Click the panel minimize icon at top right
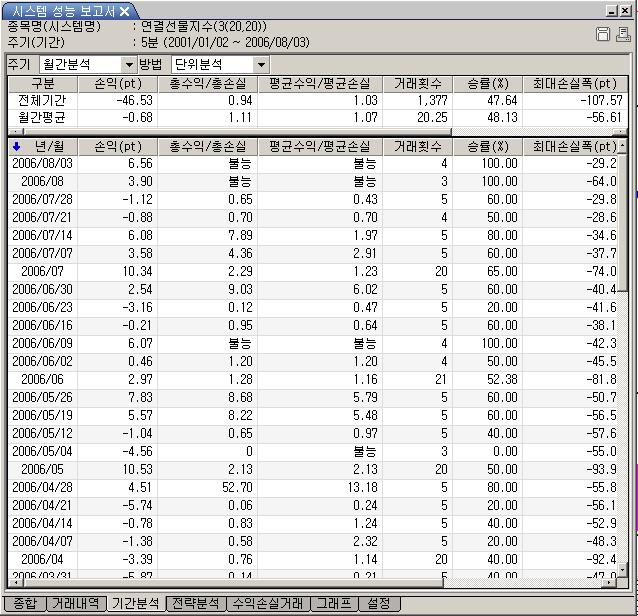The width and height of the screenshot is (638, 616). pyautogui.click(x=612, y=11)
